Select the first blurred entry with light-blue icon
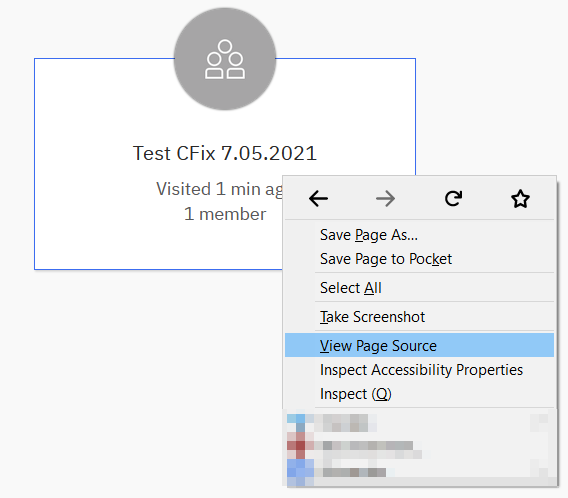 [x=420, y=423]
